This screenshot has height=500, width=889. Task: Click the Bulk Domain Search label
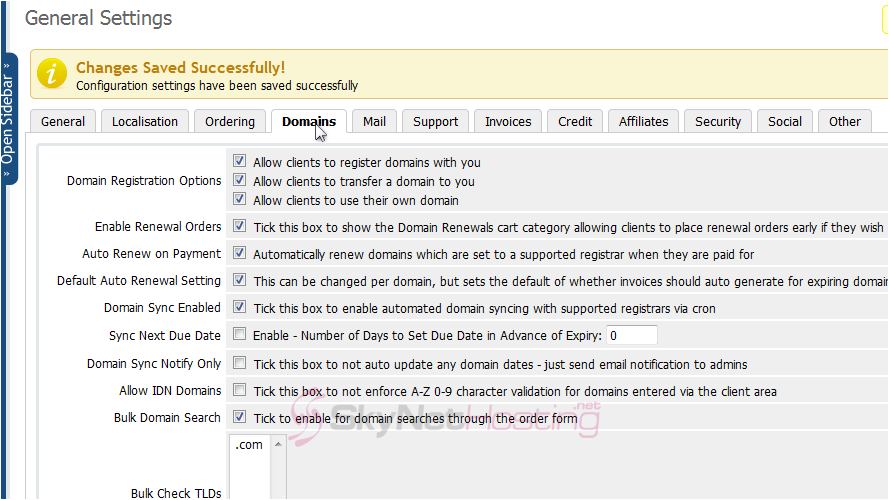[167, 418]
